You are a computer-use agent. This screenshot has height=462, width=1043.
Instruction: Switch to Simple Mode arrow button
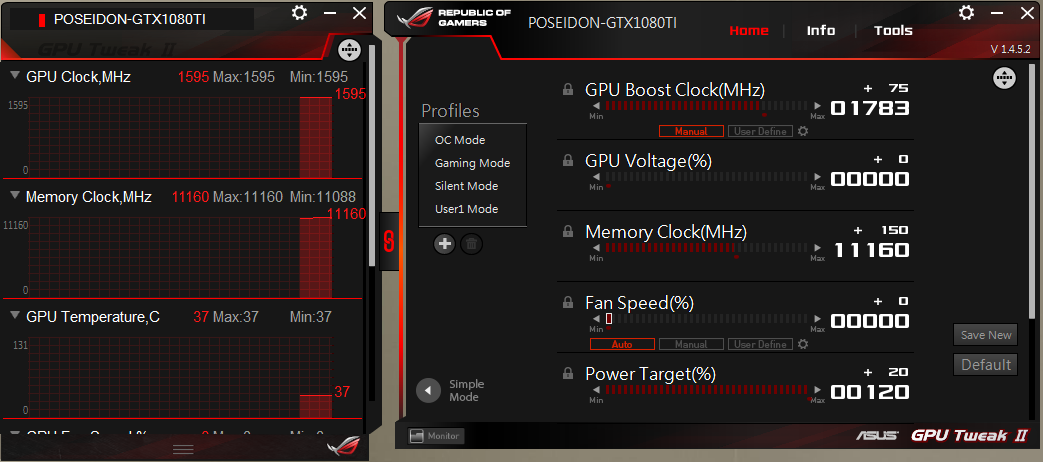429,390
